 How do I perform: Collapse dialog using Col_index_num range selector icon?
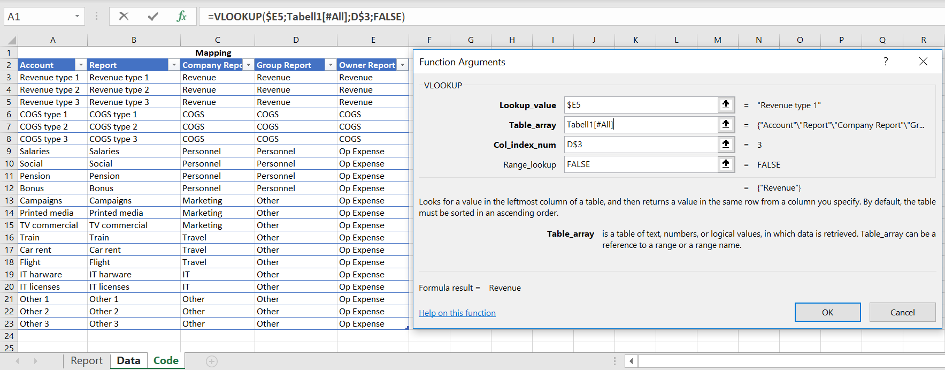click(726, 145)
